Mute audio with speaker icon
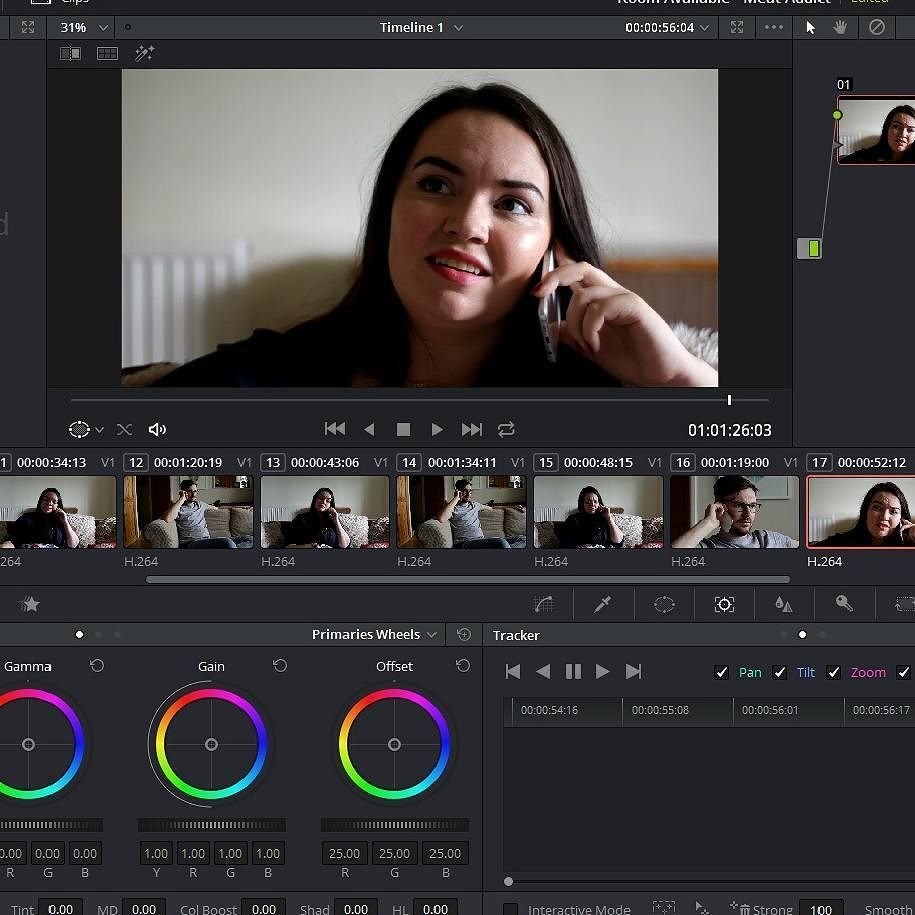Screen dimensions: 915x915 (157, 430)
